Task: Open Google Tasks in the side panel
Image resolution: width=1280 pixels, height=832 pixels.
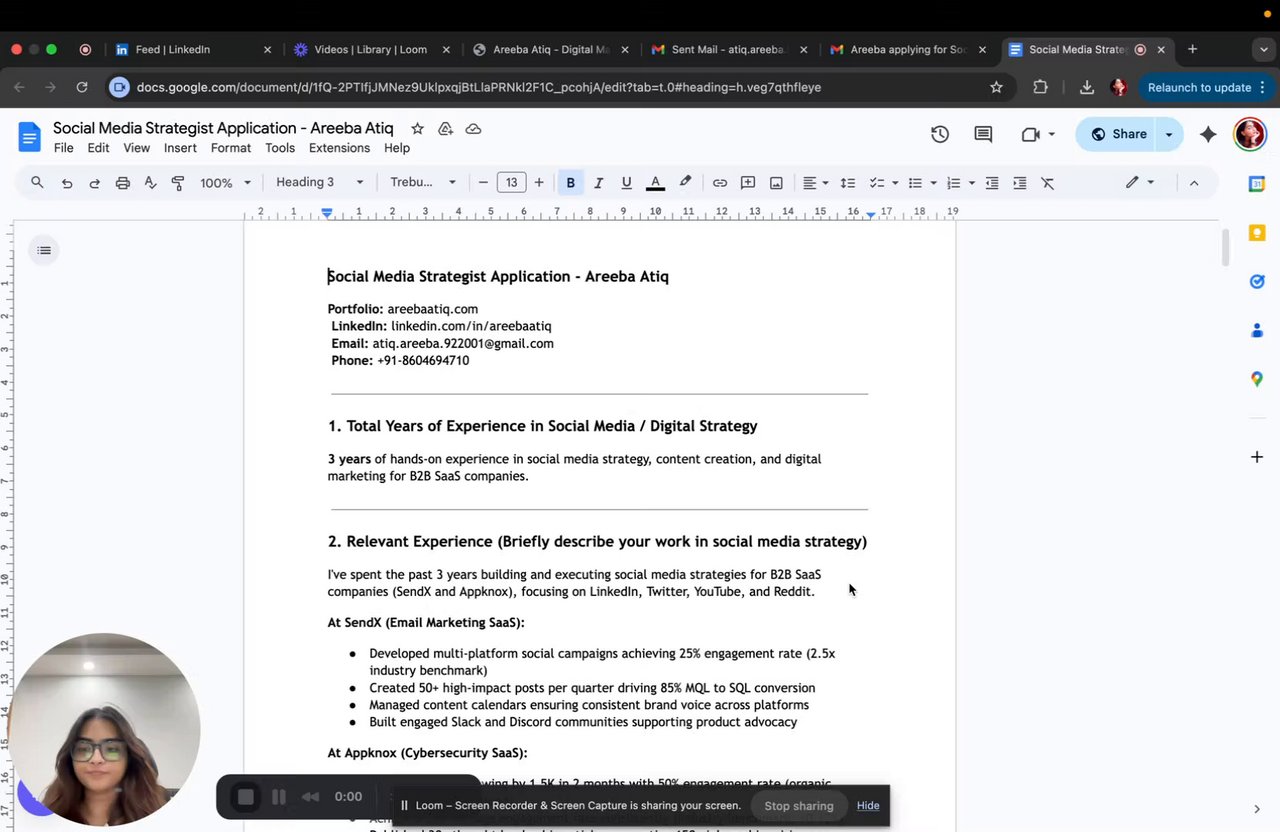Action: [x=1257, y=282]
